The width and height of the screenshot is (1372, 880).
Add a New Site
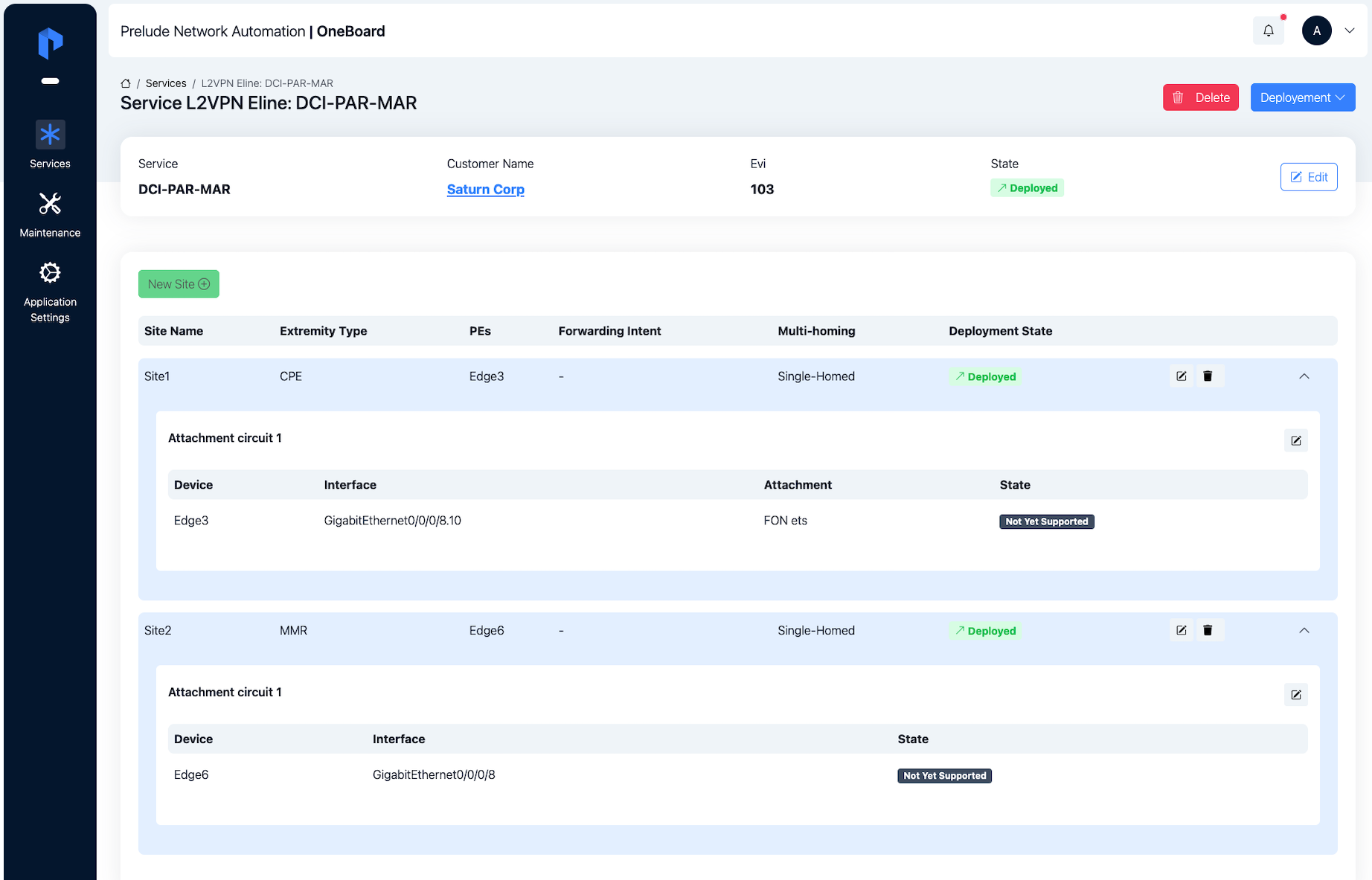pos(179,284)
